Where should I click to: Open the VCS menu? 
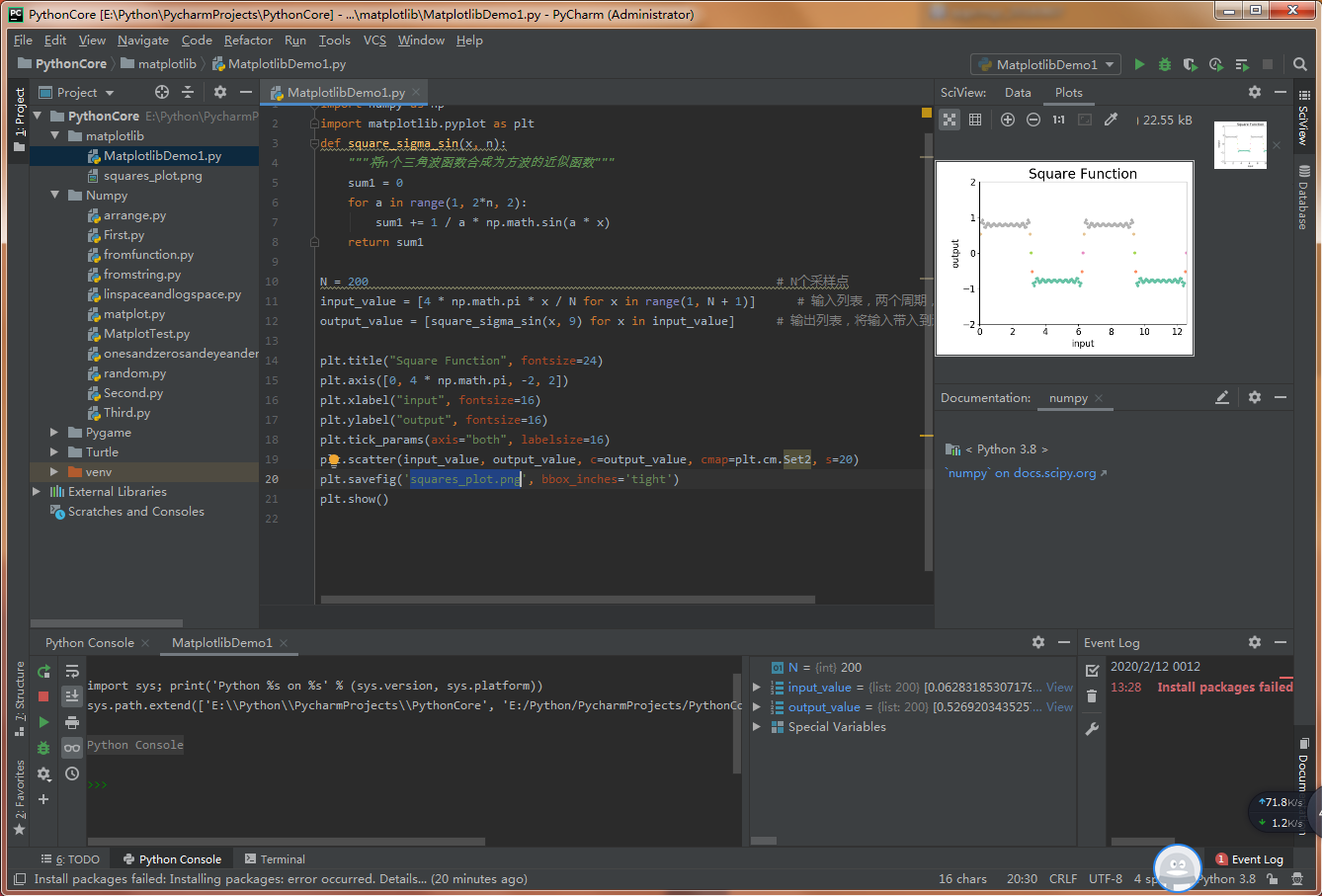coord(374,41)
